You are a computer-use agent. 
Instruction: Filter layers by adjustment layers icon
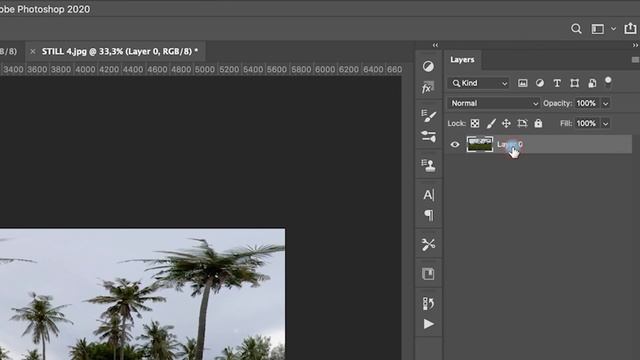[x=540, y=83]
